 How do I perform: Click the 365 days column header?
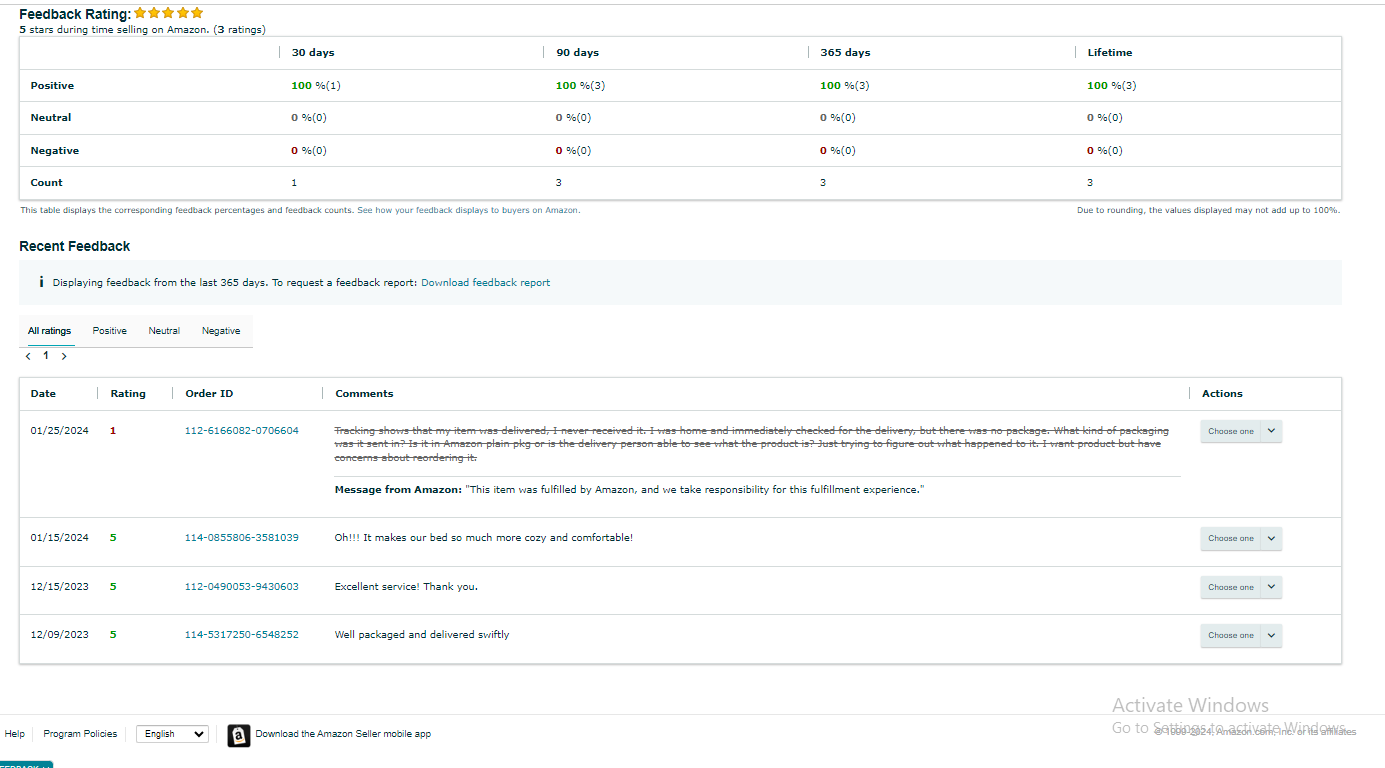click(845, 53)
